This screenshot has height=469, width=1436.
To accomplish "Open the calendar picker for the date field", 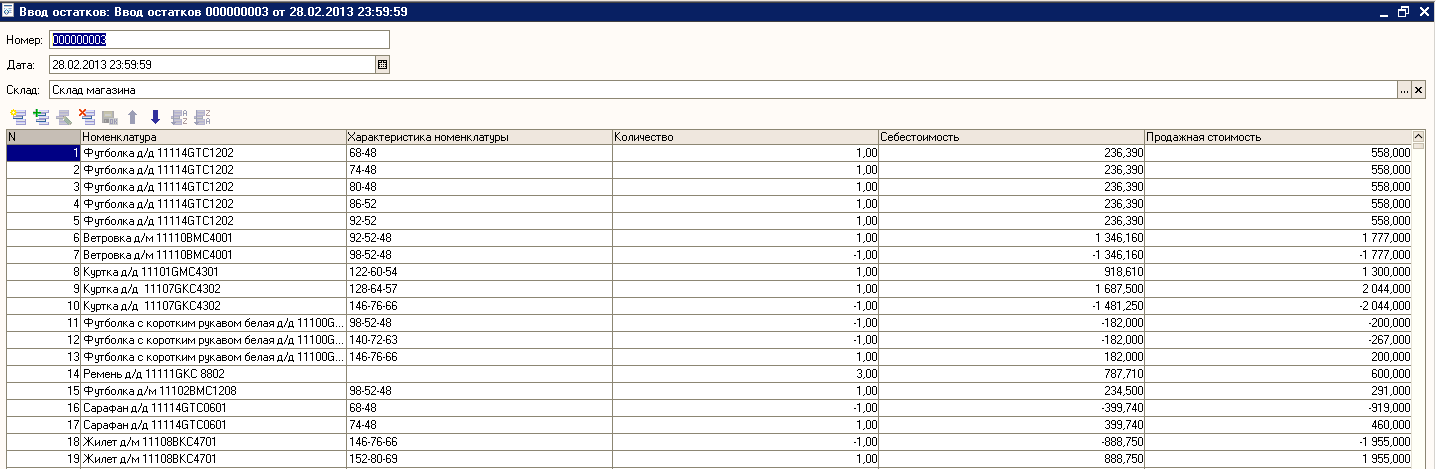I will [382, 65].
